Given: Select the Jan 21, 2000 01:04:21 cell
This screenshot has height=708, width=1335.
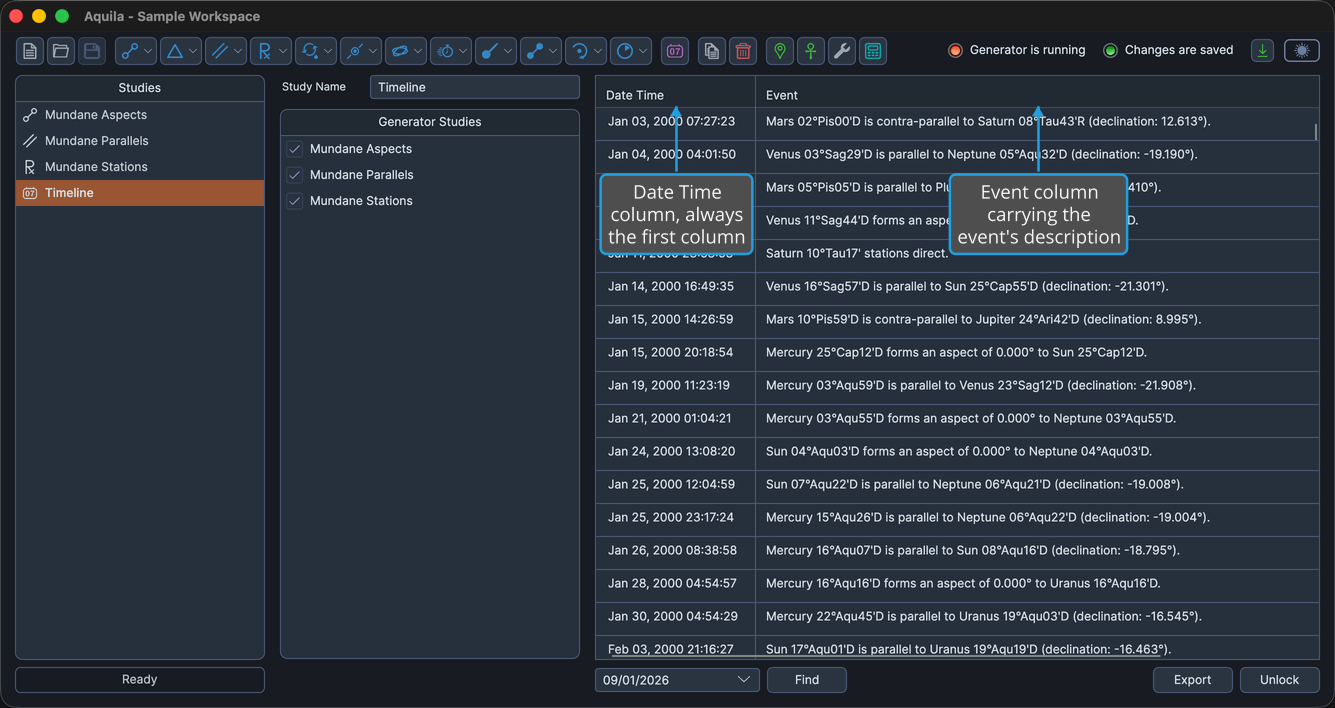Looking at the screenshot, I should [x=675, y=419].
